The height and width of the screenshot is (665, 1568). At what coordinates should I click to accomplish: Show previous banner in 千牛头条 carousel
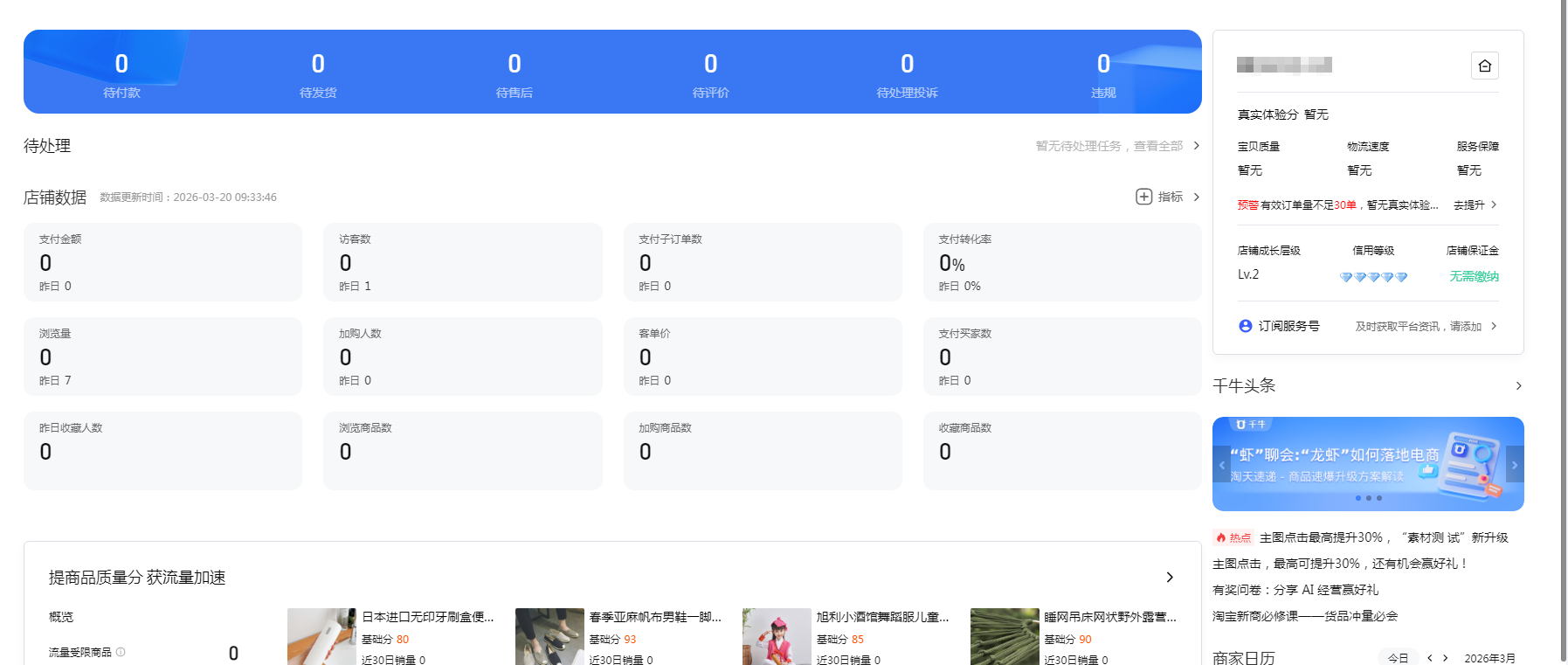point(1221,464)
